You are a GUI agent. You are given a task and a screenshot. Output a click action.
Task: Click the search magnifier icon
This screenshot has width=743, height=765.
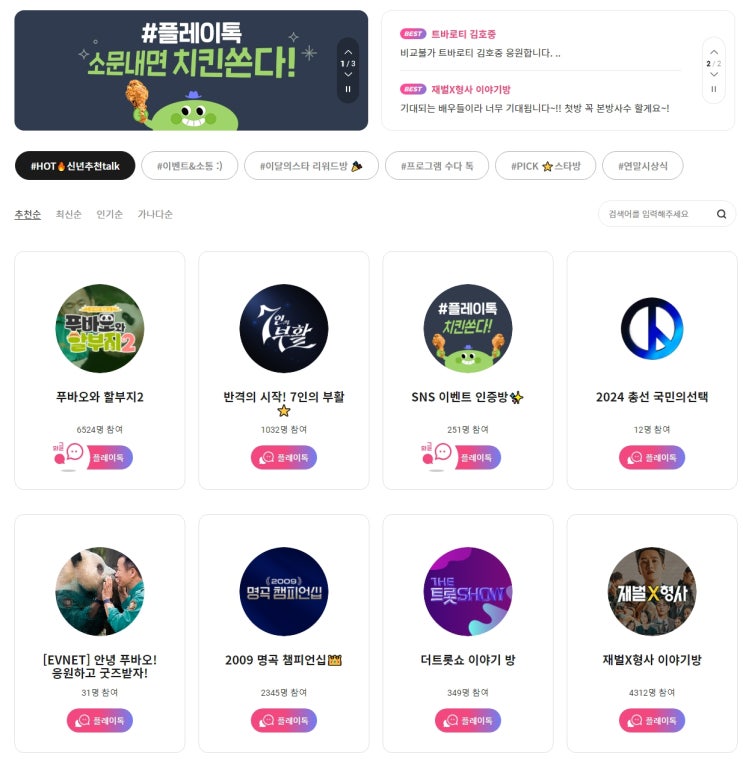(x=721, y=214)
